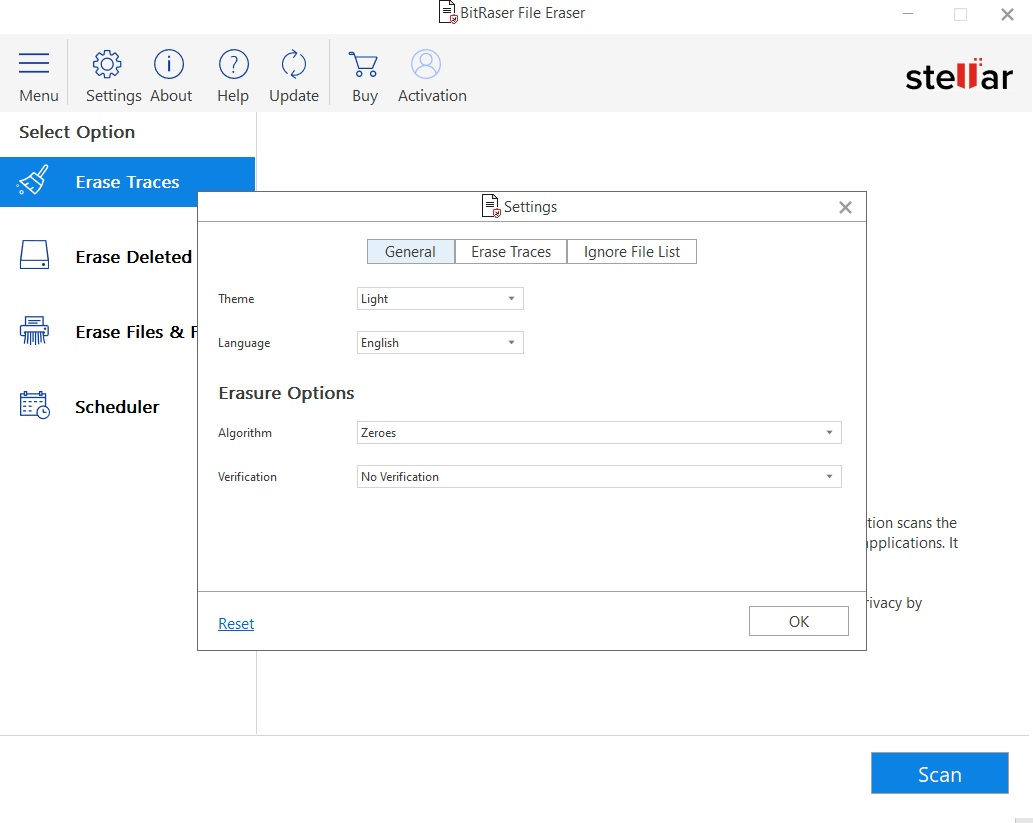Click the Activation user icon
The height and width of the screenshot is (823, 1033).
426,65
